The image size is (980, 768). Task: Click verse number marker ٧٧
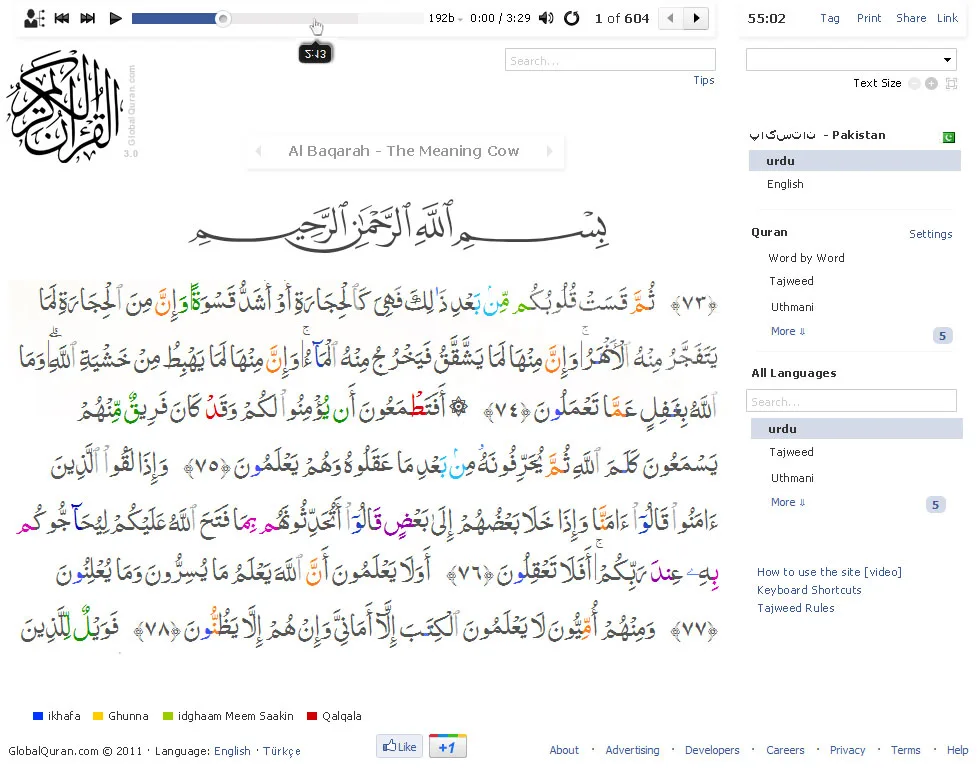(694, 629)
